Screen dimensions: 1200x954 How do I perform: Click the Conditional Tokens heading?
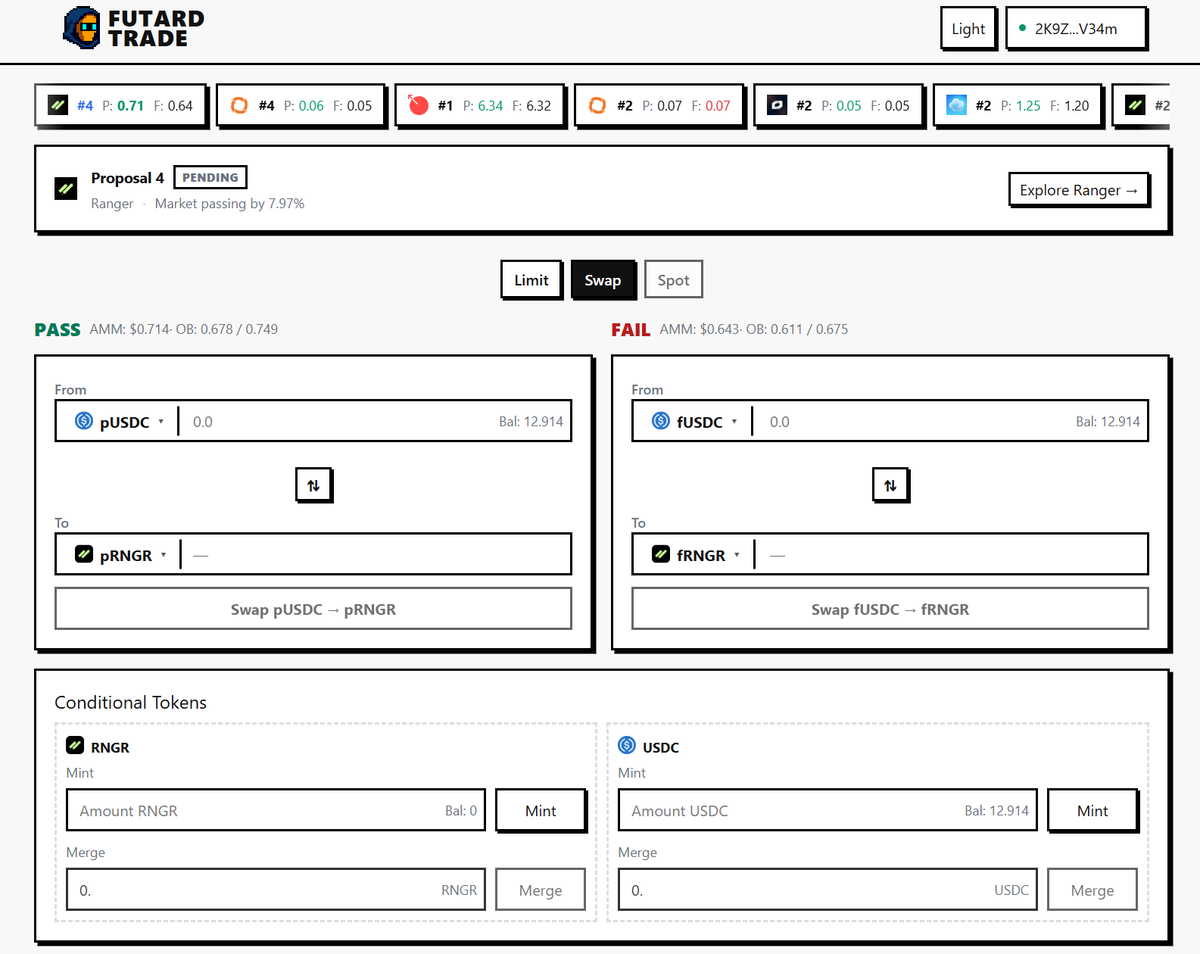[x=131, y=702]
